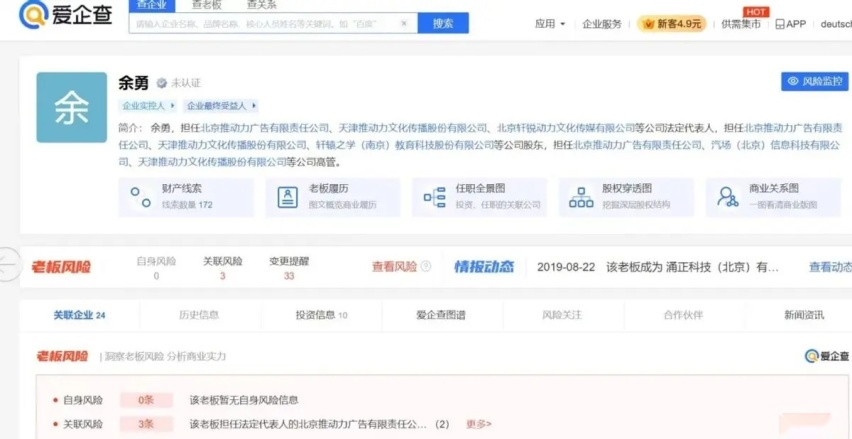Open 汽场（北京）信息科技有限公司 link
The width and height of the screenshot is (852, 439).
tap(480, 153)
